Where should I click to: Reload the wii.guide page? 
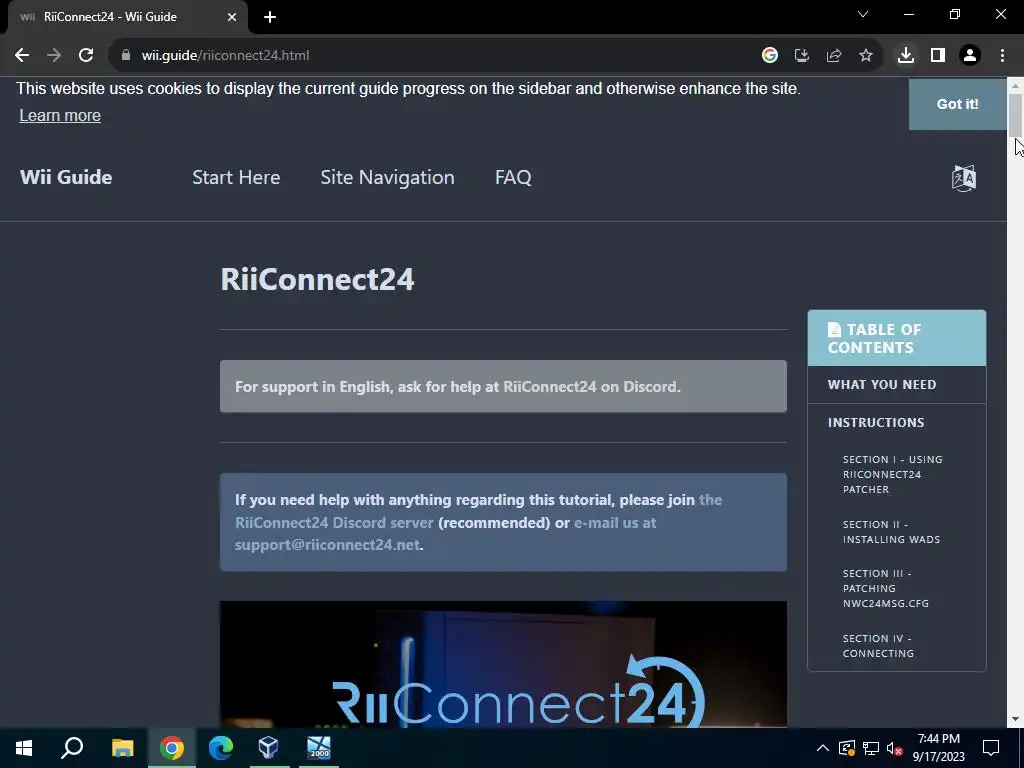(86, 56)
